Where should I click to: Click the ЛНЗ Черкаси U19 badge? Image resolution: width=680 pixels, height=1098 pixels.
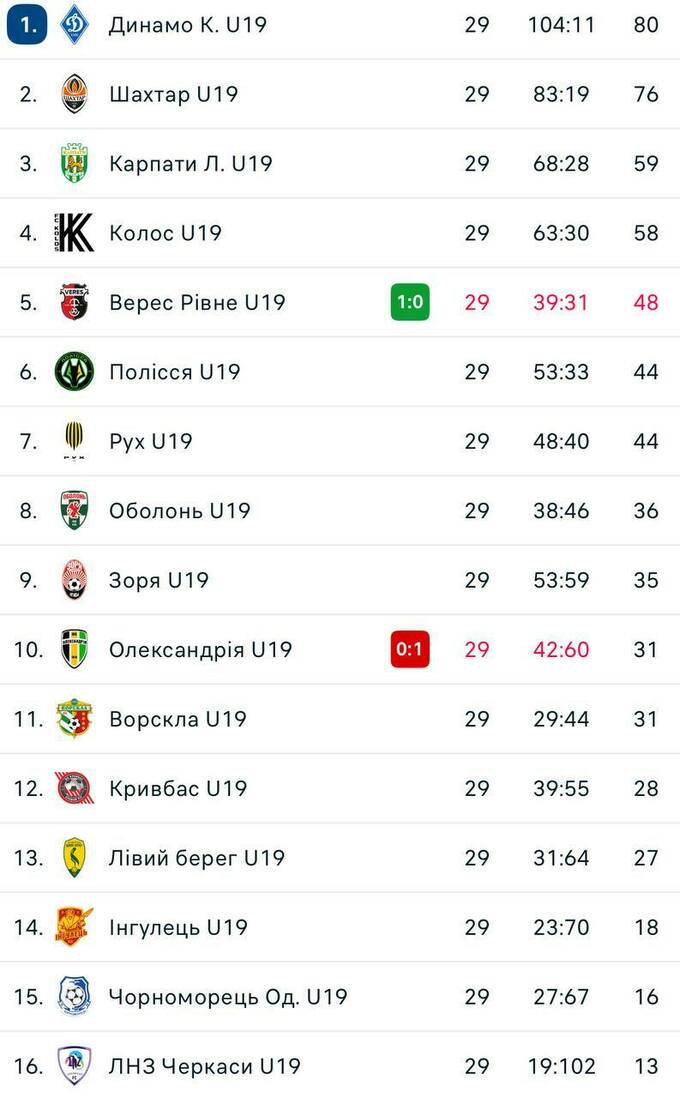(x=74, y=1066)
